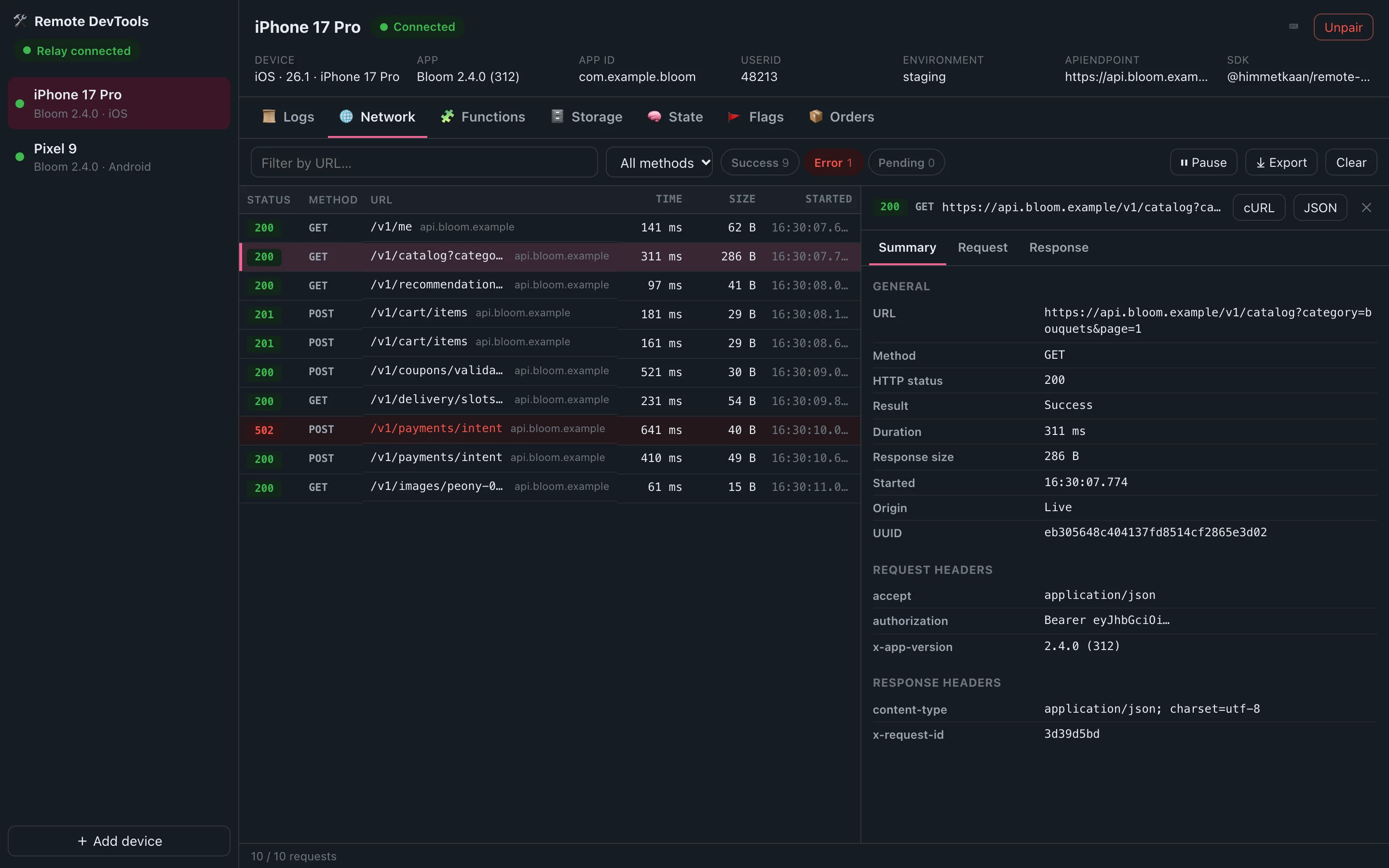Click the APIENDPOINT value in header
This screenshot has width=1389, height=868.
(x=1136, y=77)
